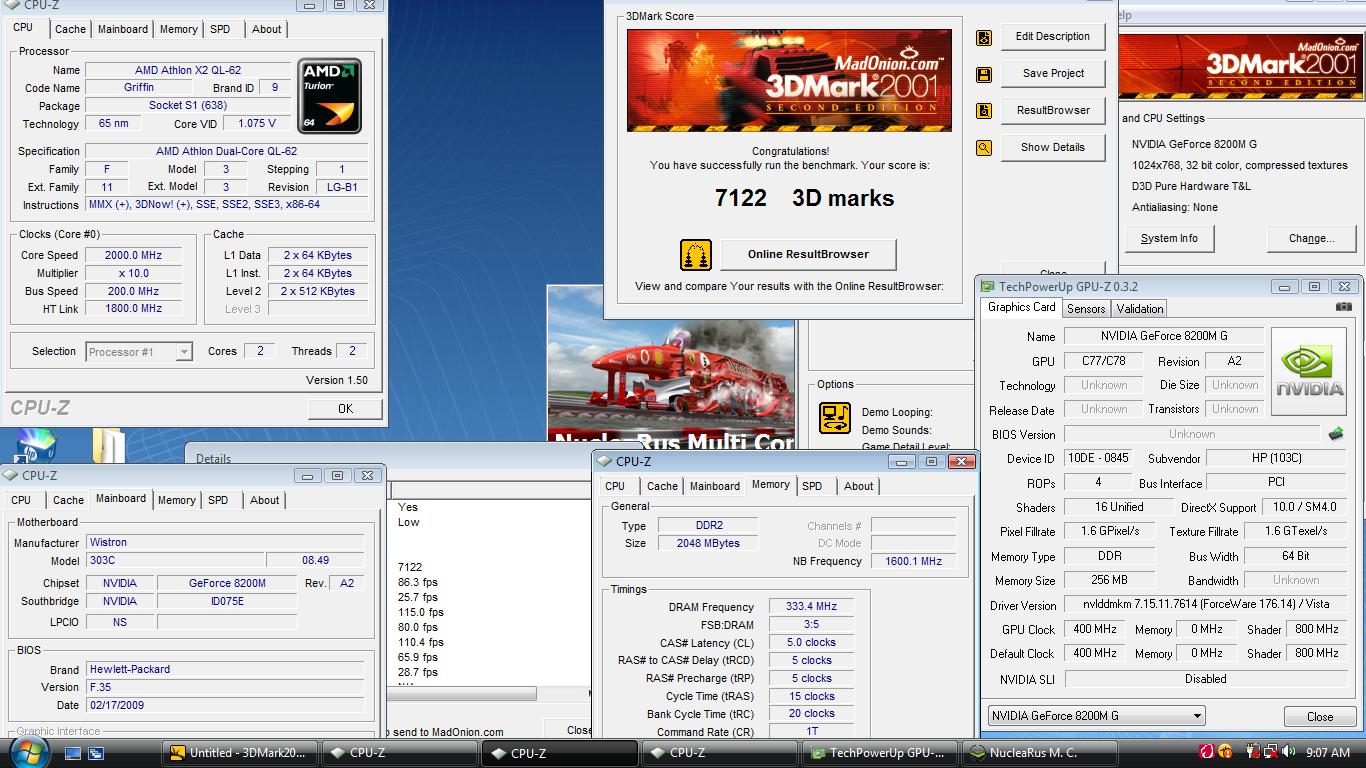Click the Save Project button

coord(1053,73)
